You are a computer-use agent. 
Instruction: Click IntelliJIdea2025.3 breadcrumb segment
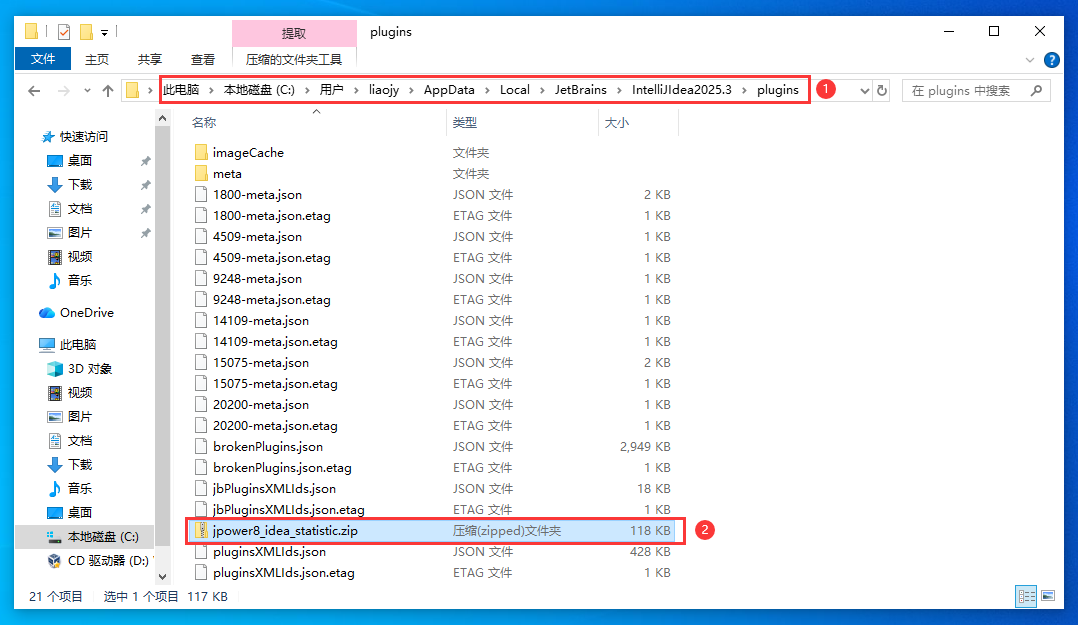[x=682, y=90]
